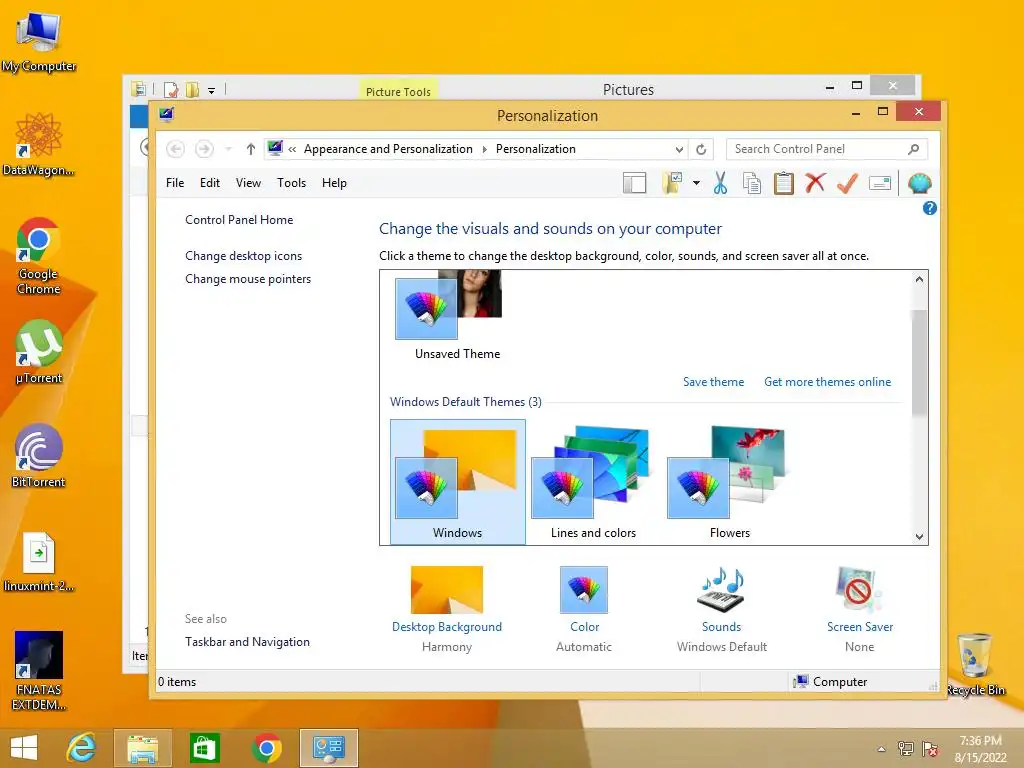Expand breadcrumb arrow before Personalization
Screen dimensions: 1024x768
(485, 149)
